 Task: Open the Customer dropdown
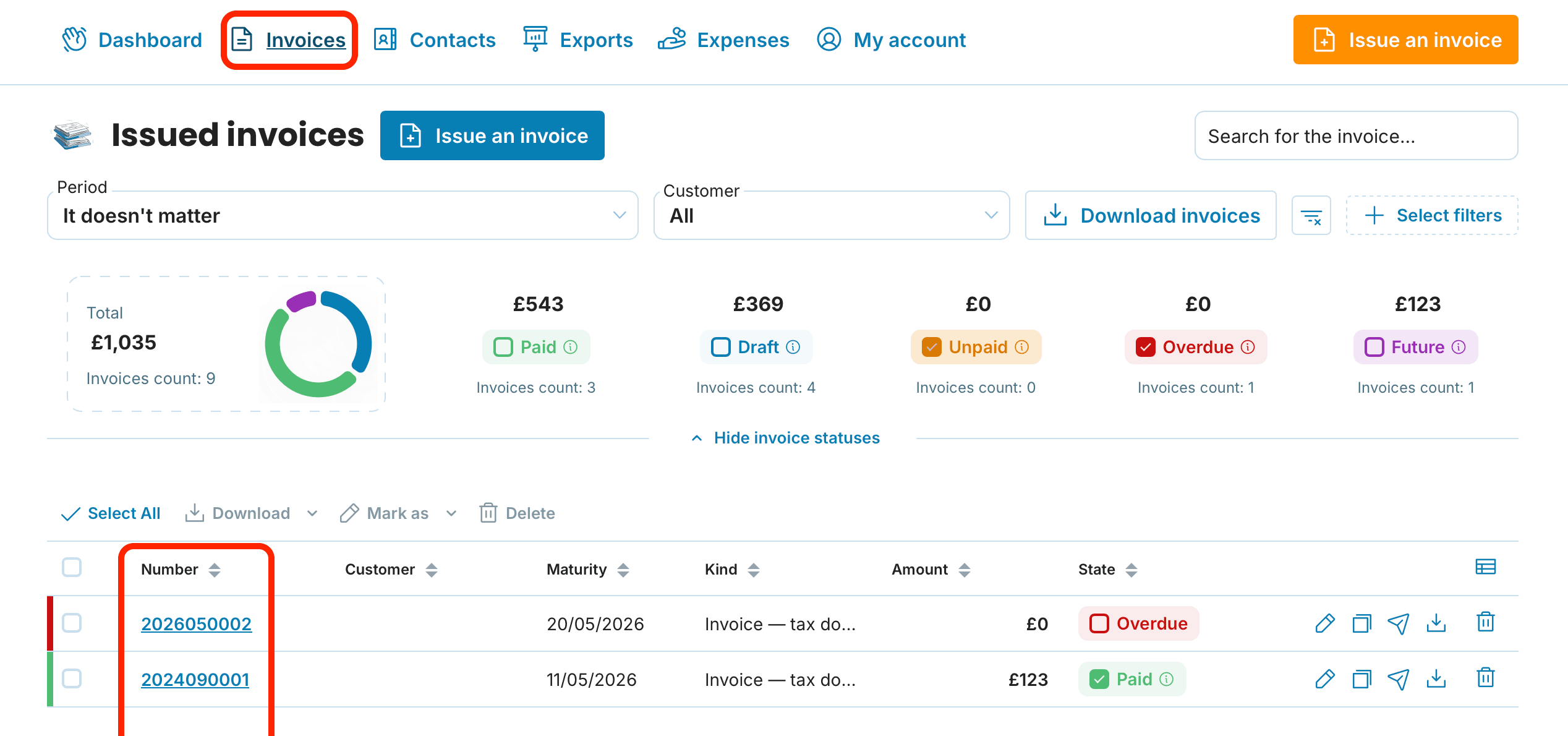(832, 215)
